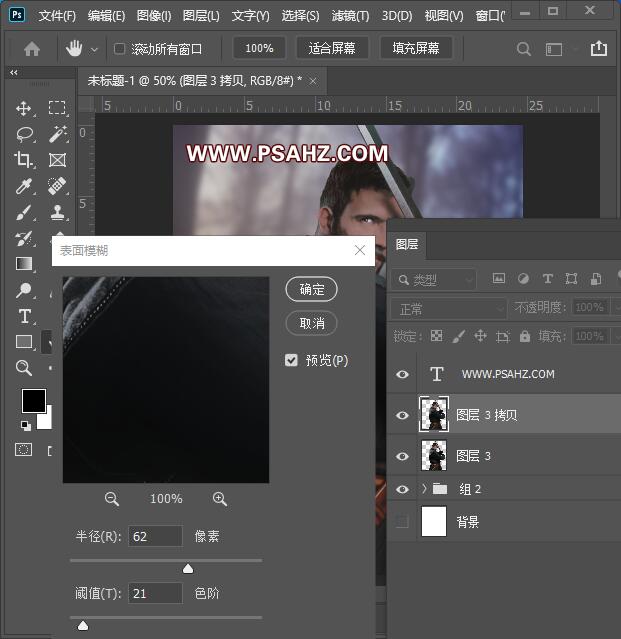The width and height of the screenshot is (621, 639).
Task: Select the Rectangular Marquee tool
Action: point(57,108)
